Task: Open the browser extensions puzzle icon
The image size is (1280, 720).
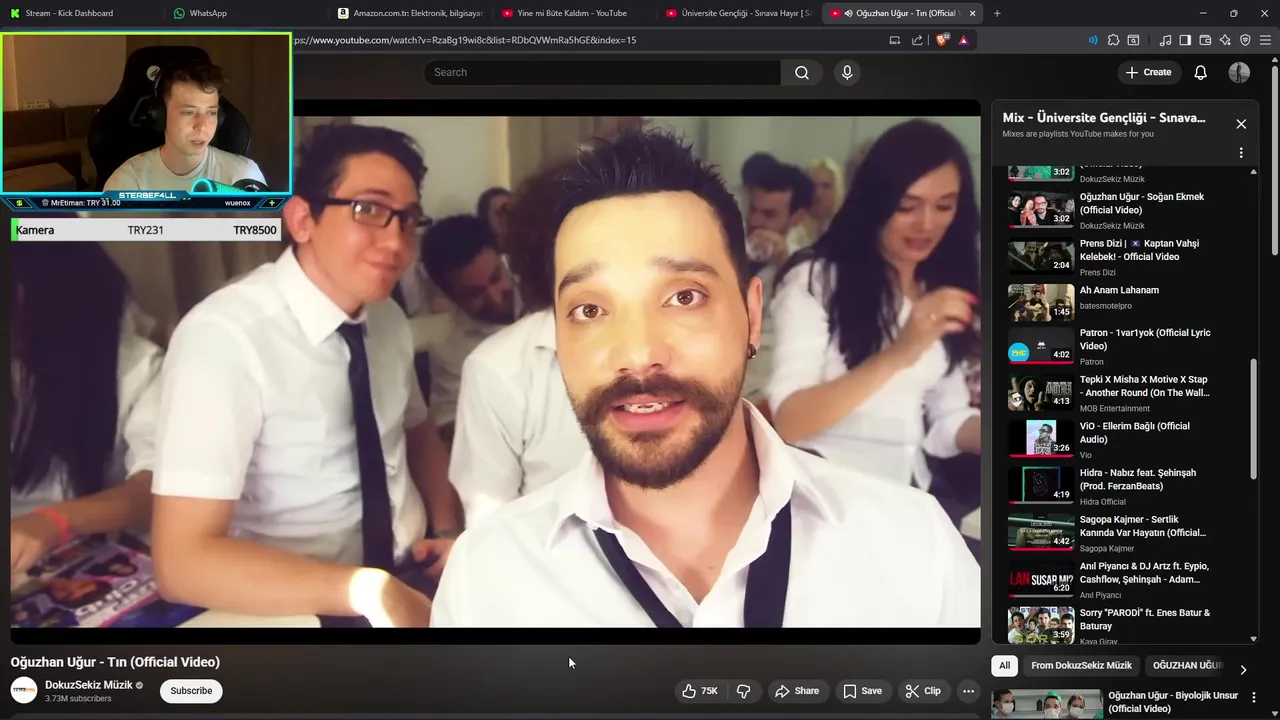Action: [x=1113, y=40]
